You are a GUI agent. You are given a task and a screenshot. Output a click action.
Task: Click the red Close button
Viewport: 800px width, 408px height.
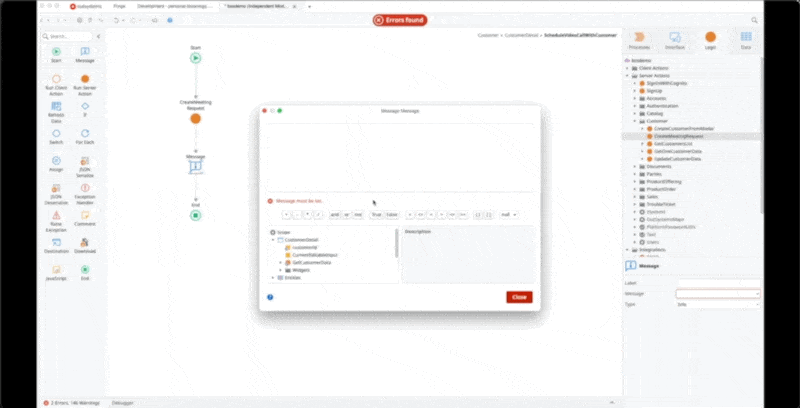click(x=519, y=297)
